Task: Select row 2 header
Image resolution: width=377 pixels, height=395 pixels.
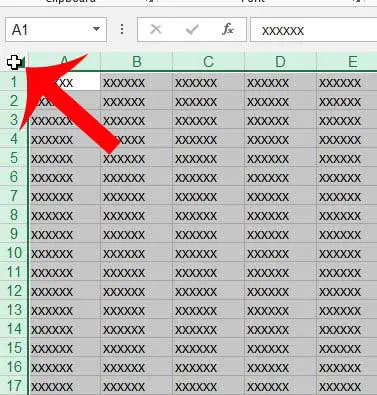Action: tap(14, 101)
